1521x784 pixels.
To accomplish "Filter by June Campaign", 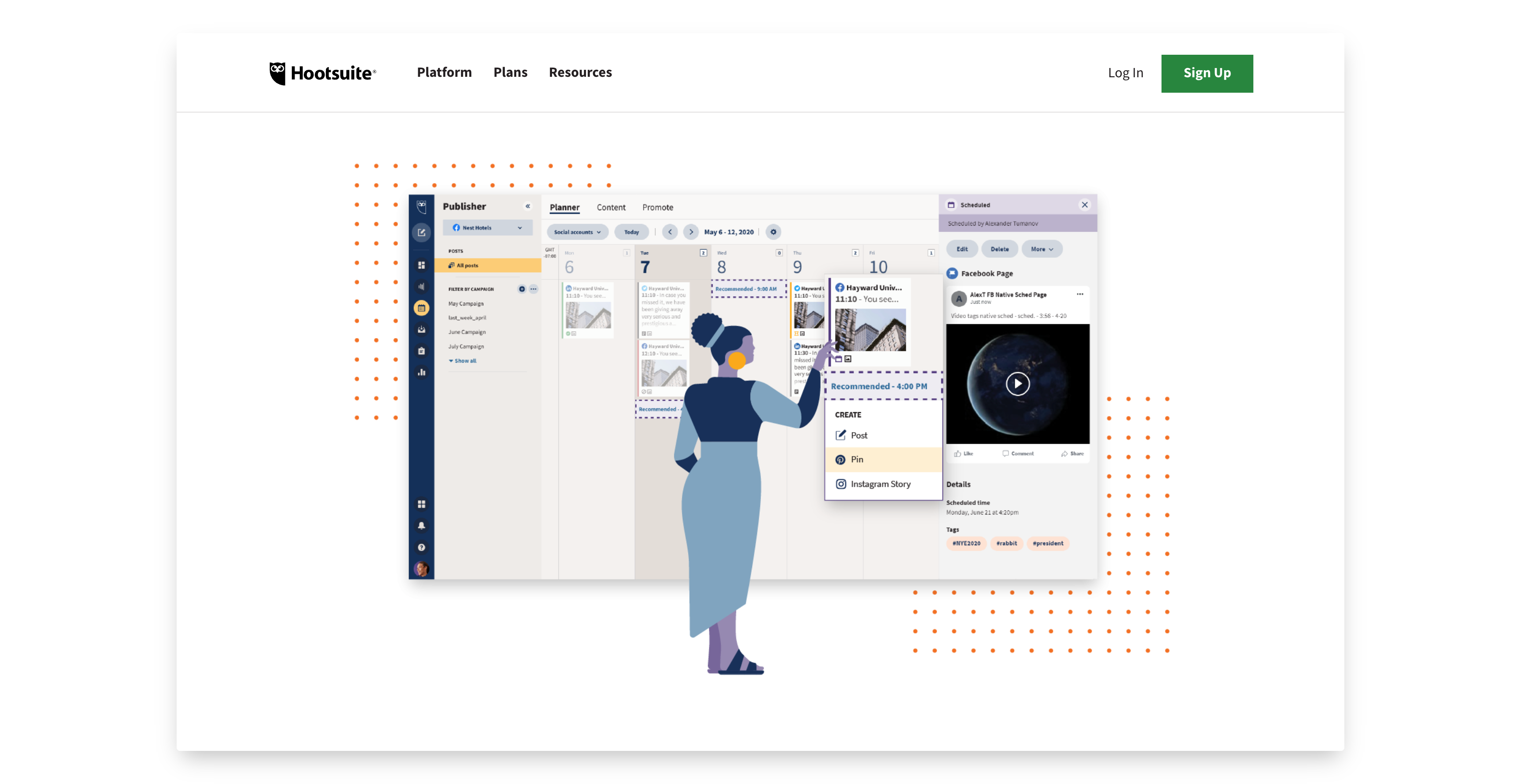I will pos(467,332).
